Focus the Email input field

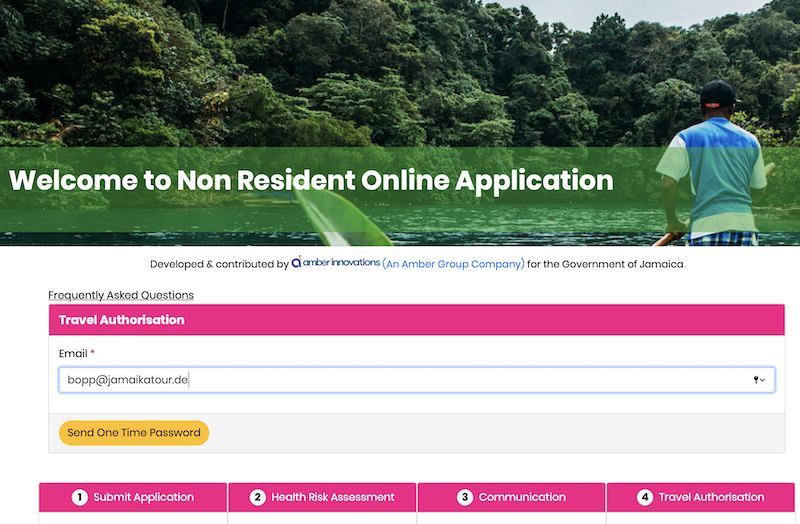pos(400,380)
